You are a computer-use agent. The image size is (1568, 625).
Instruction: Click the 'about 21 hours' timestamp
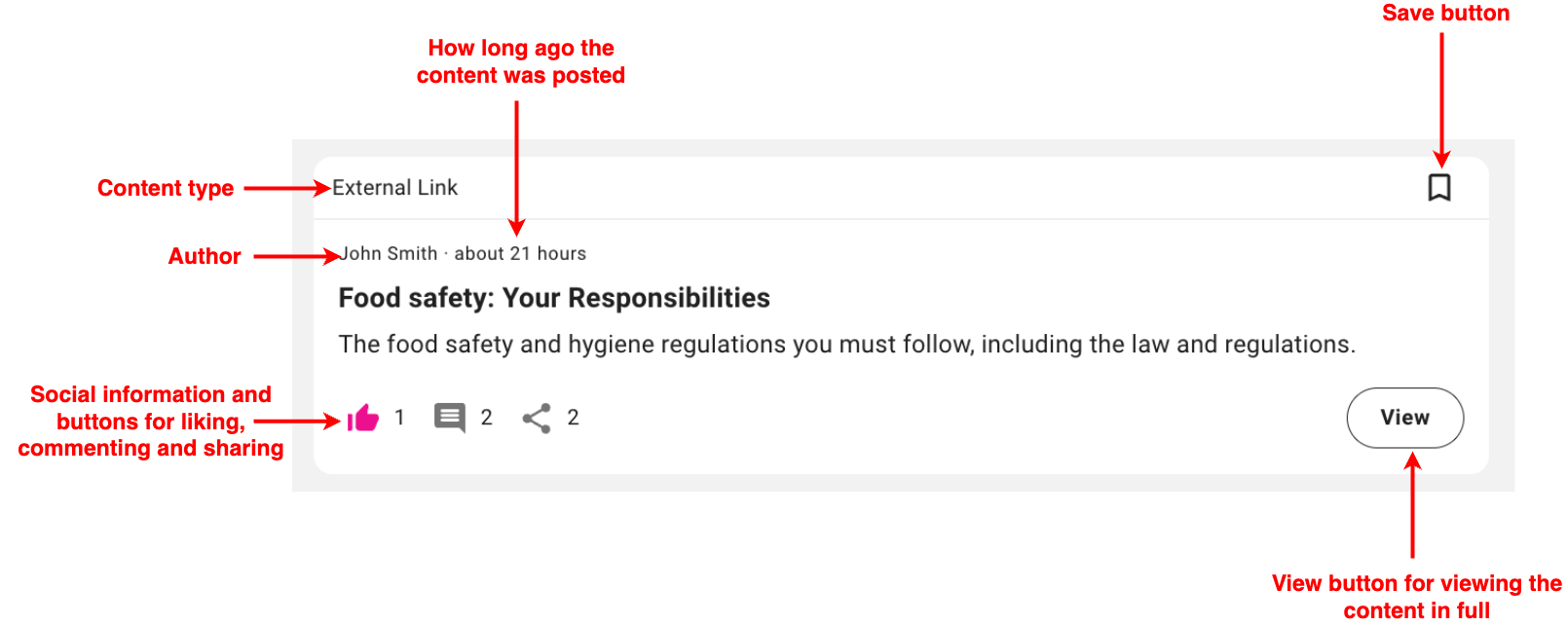point(520,254)
